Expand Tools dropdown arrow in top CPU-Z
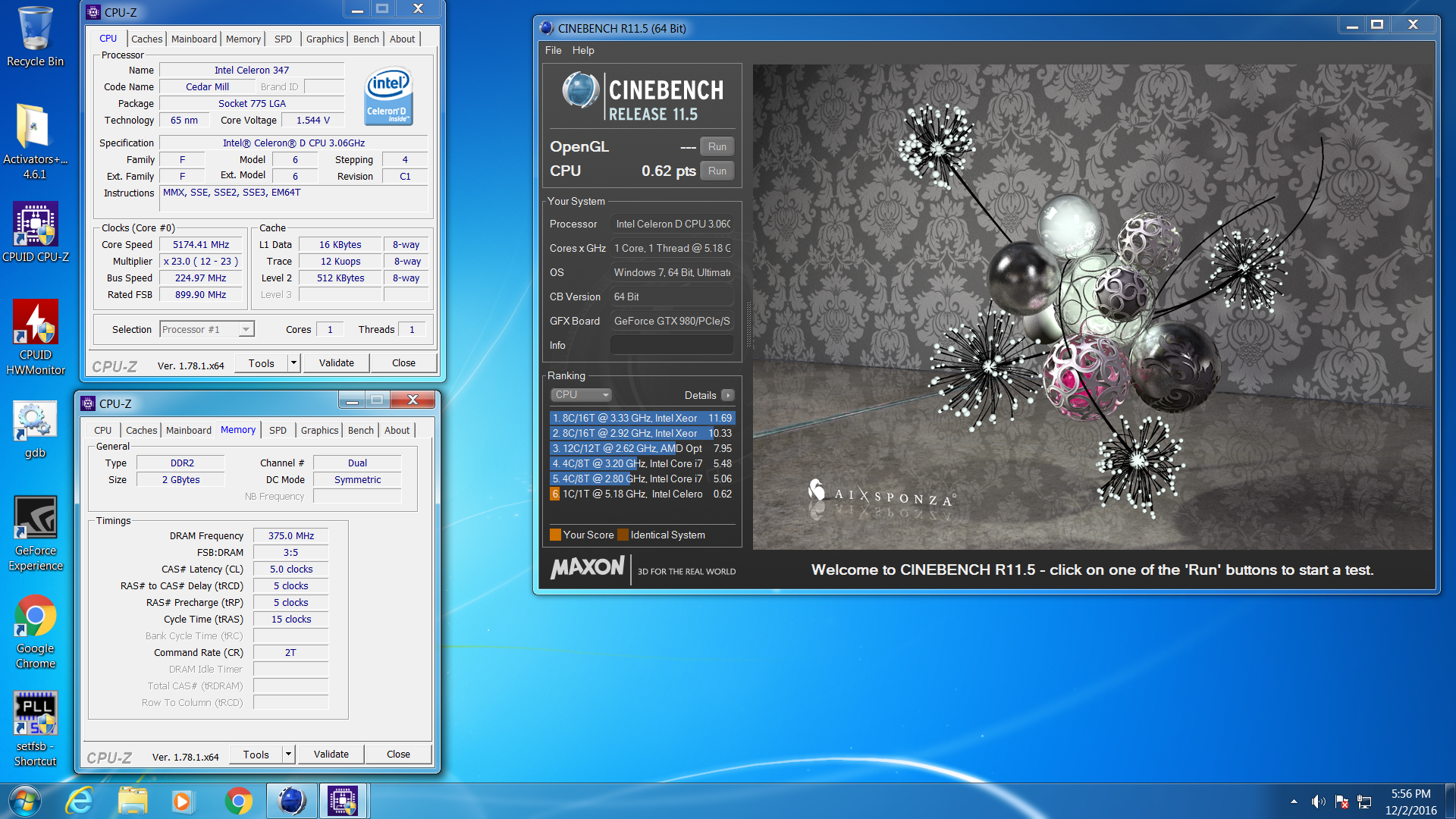 point(293,363)
